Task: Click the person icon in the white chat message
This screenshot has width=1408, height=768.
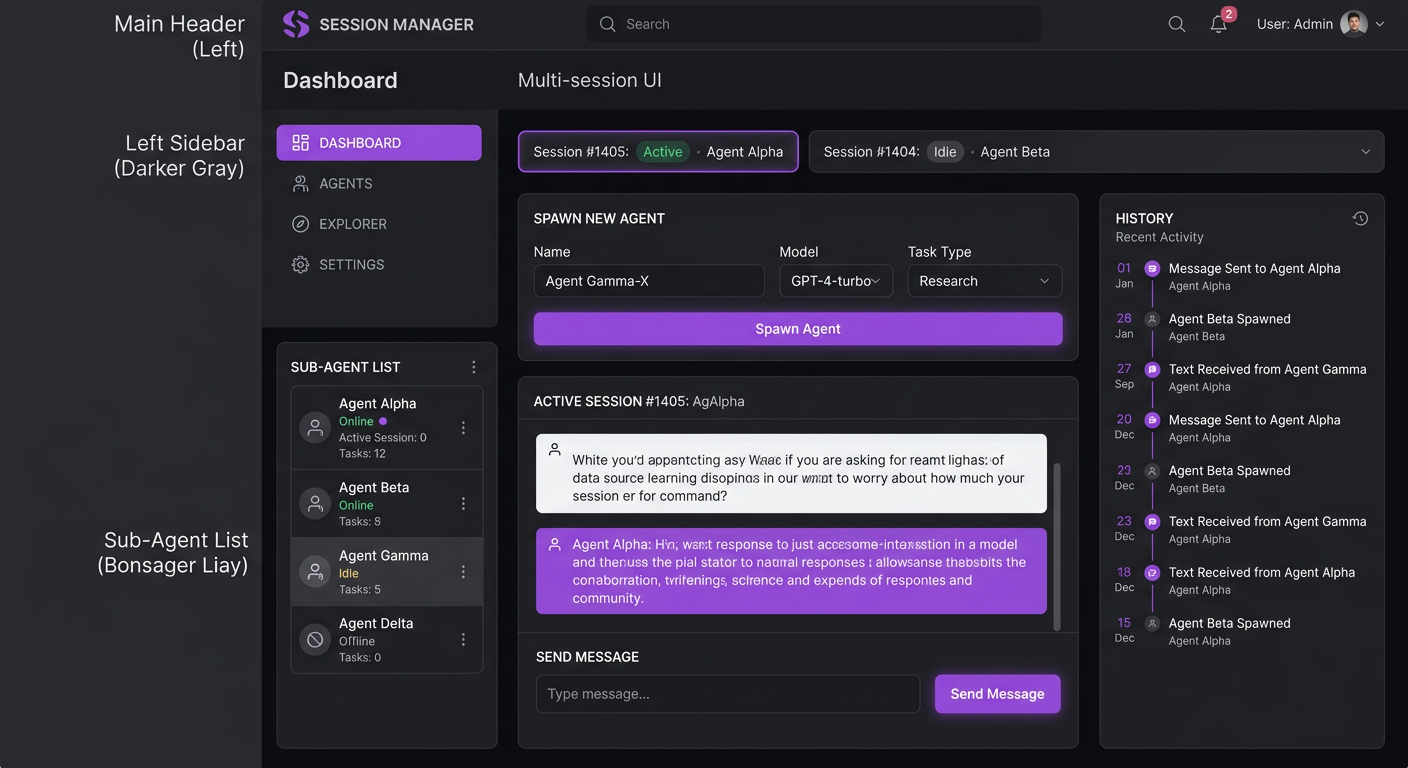Action: tap(554, 450)
